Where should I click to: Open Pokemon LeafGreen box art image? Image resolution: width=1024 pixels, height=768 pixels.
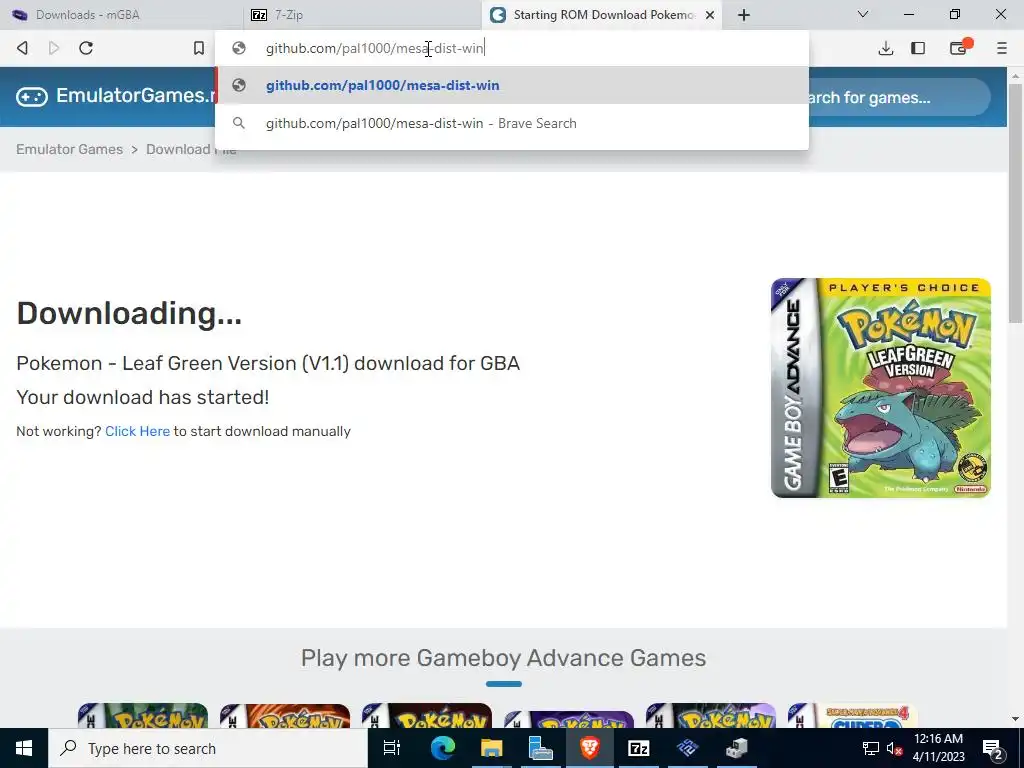tap(880, 388)
